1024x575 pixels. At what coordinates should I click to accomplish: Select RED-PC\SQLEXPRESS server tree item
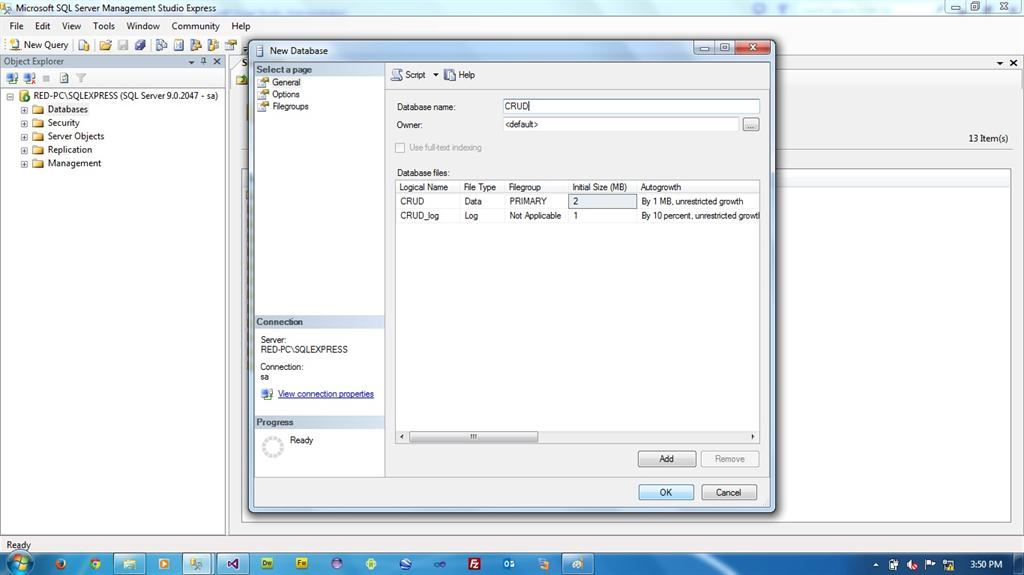[125, 95]
